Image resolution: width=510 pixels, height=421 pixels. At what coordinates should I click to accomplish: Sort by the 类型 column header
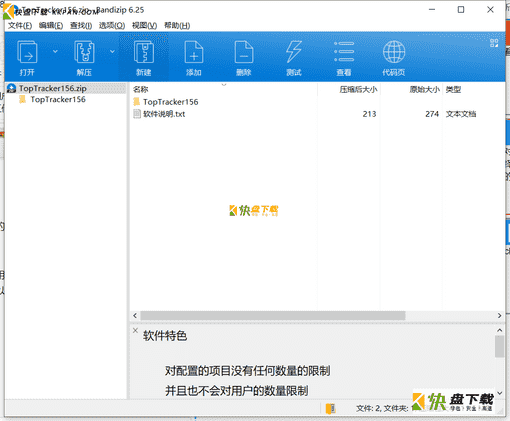(453, 89)
